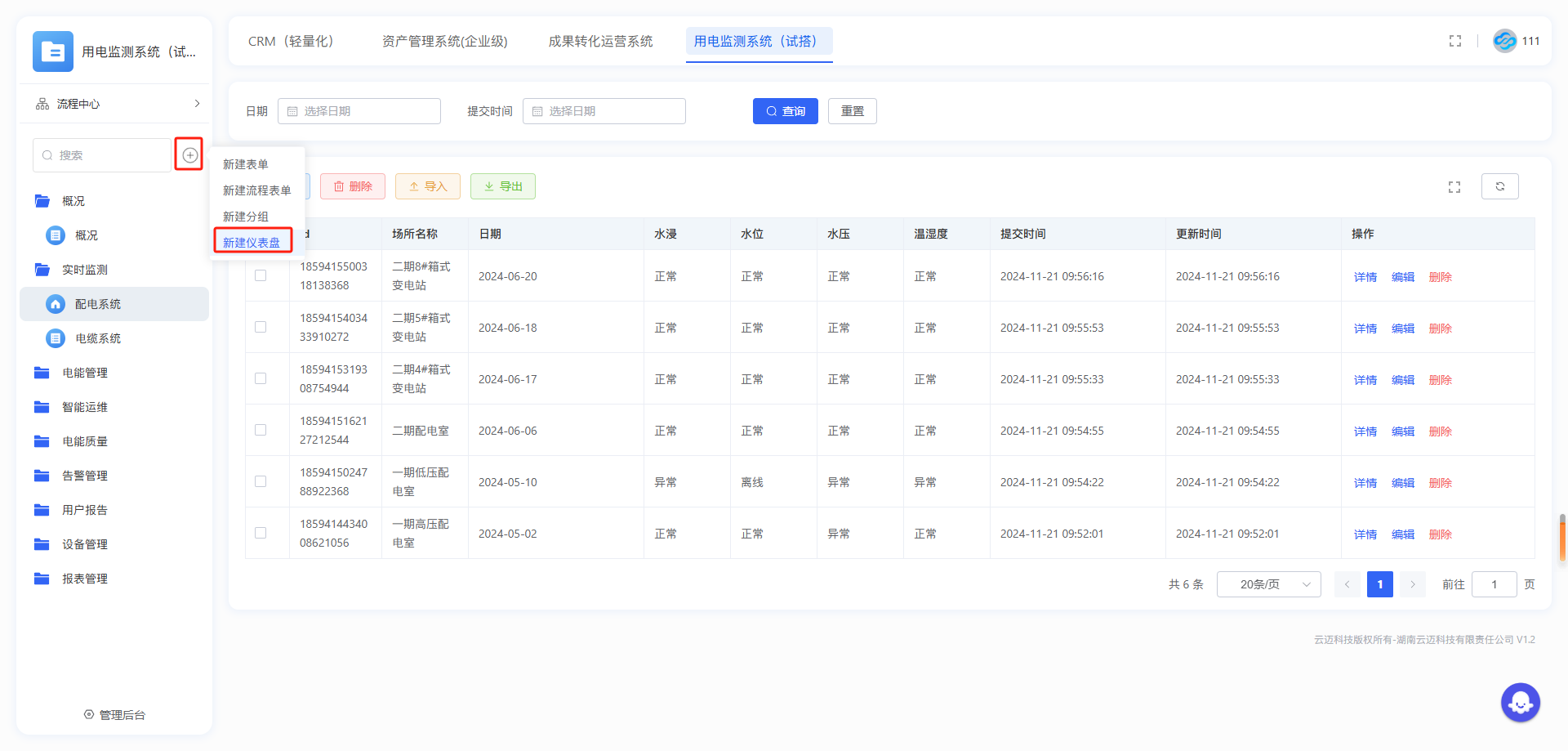The height and width of the screenshot is (751, 1568).
Task: Open the 电能管理 folder in sidebar
Action: (x=85, y=373)
